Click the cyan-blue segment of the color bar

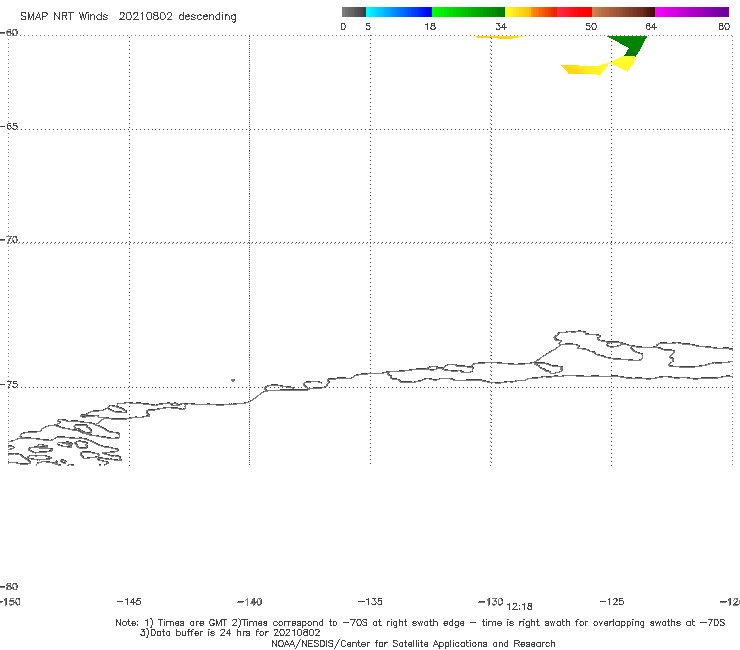click(x=399, y=12)
